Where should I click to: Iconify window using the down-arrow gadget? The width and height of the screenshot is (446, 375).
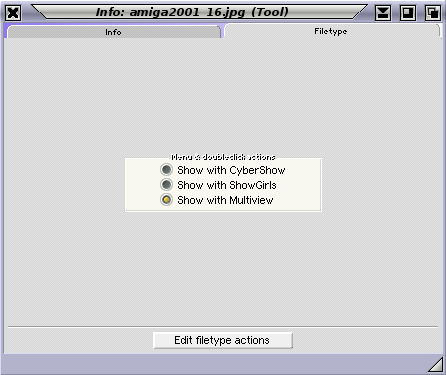tap(383, 13)
